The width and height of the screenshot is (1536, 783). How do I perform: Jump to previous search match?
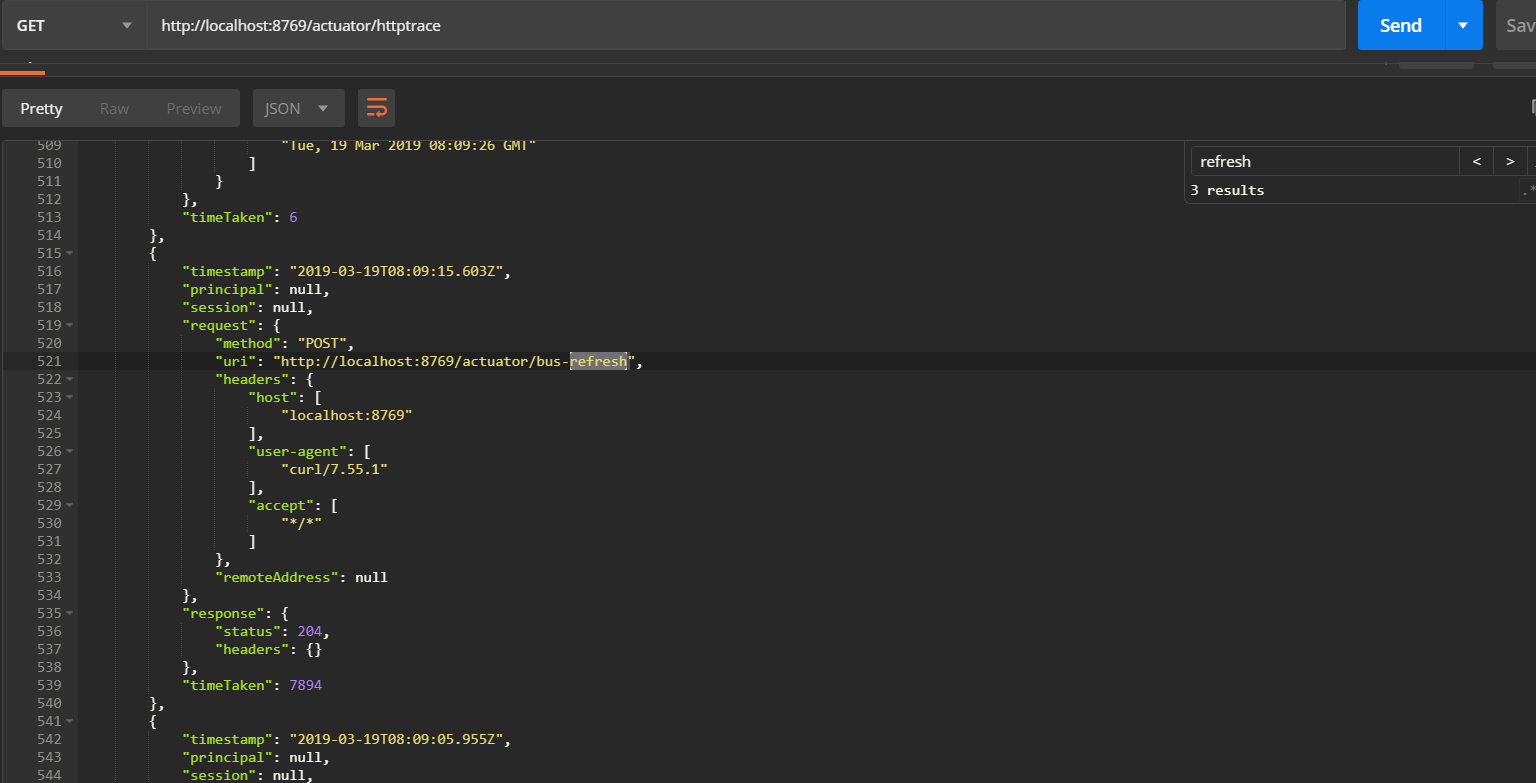[1476, 161]
